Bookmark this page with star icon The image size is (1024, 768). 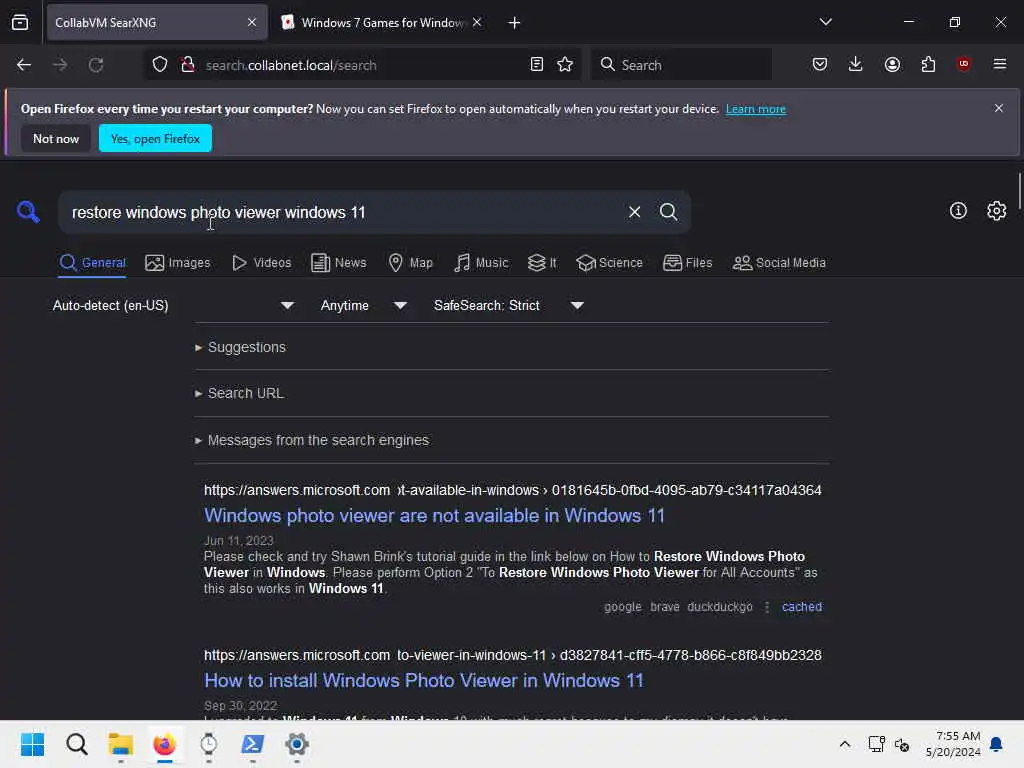pyautogui.click(x=565, y=64)
